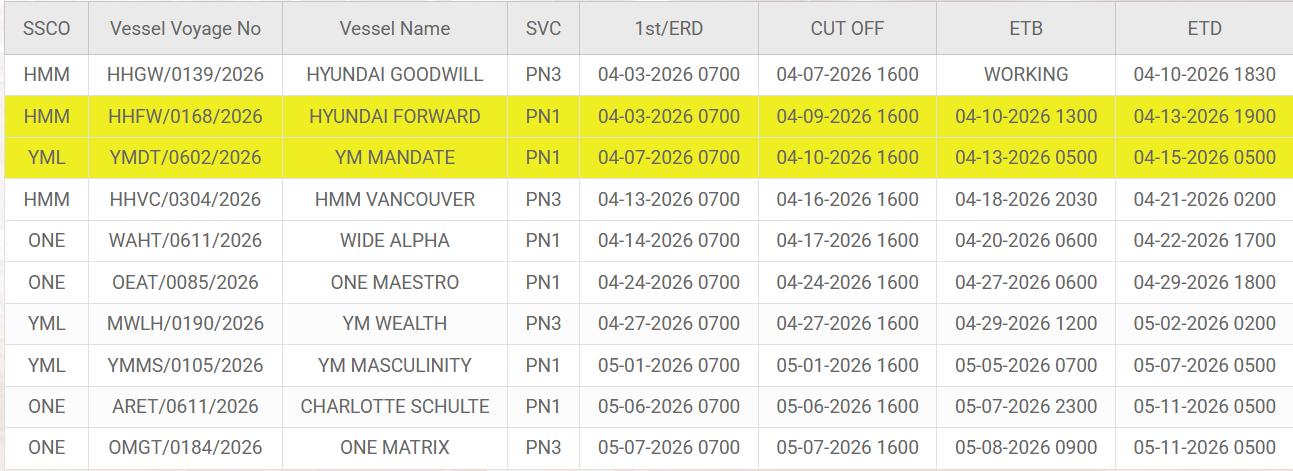Click voyage number OMGT/0184/2026
This screenshot has height=471, width=1293.
(x=185, y=447)
